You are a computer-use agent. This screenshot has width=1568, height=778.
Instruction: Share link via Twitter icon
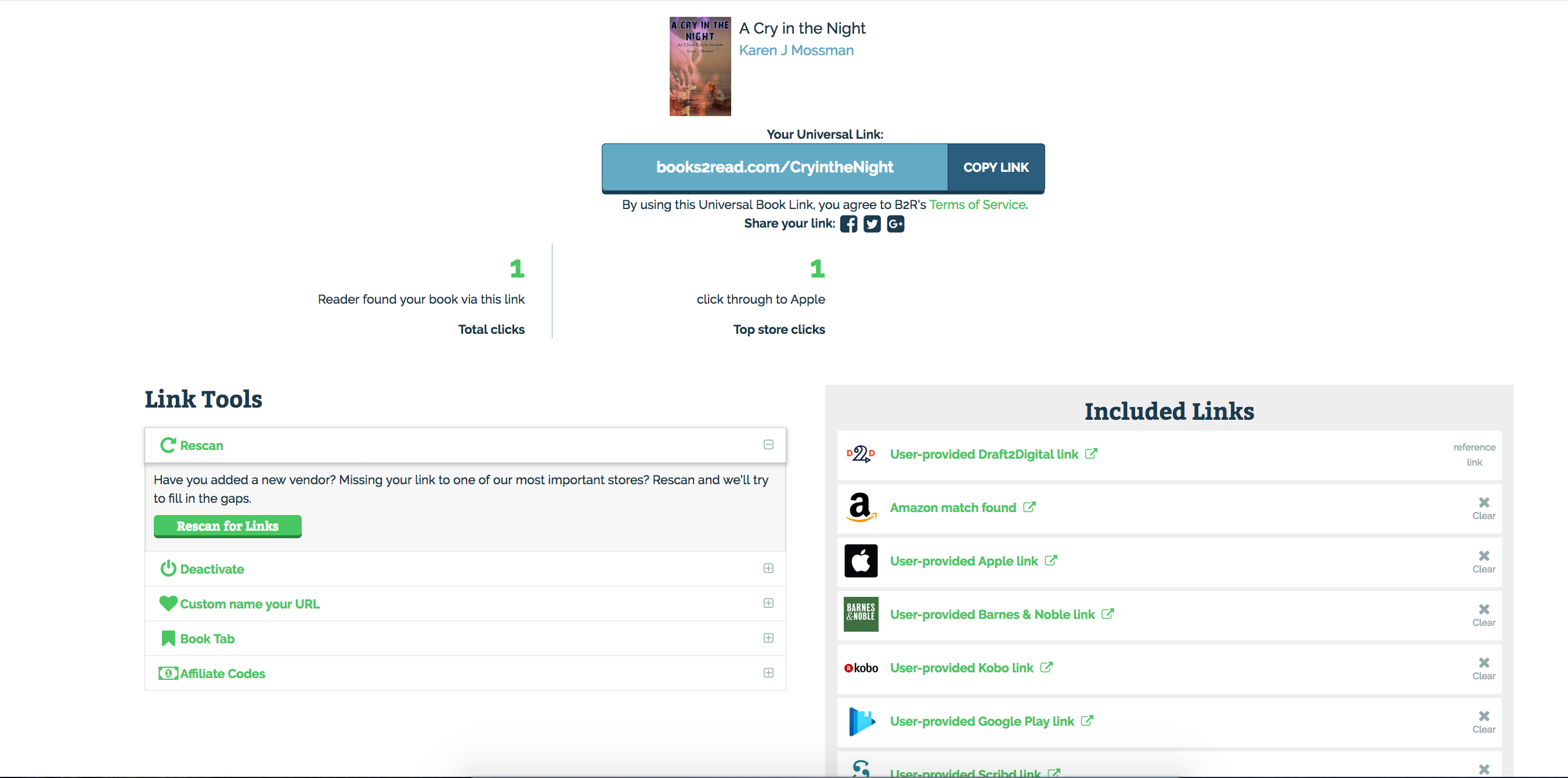click(x=872, y=224)
